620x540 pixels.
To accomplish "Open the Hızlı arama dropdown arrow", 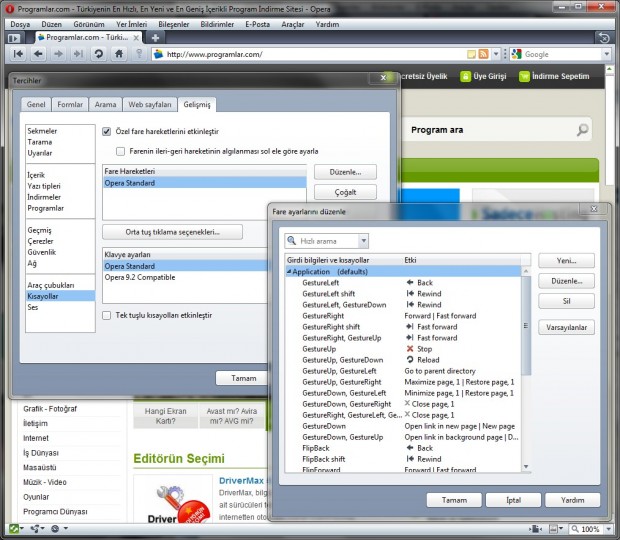I will [363, 241].
